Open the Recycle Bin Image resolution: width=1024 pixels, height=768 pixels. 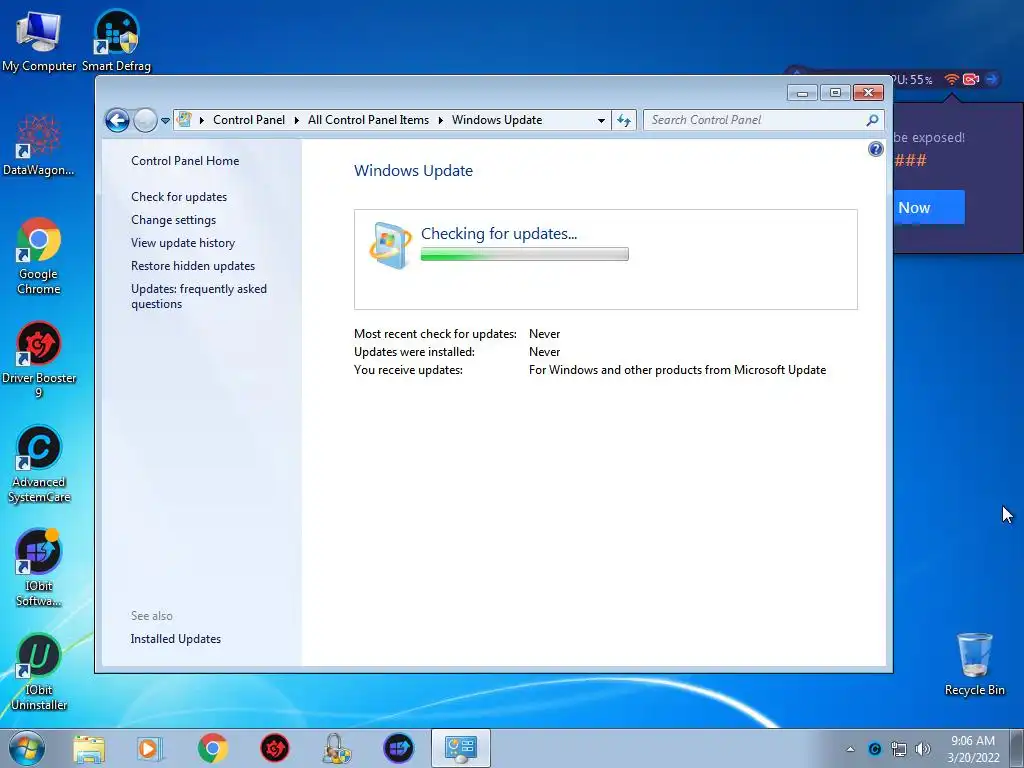(x=974, y=664)
